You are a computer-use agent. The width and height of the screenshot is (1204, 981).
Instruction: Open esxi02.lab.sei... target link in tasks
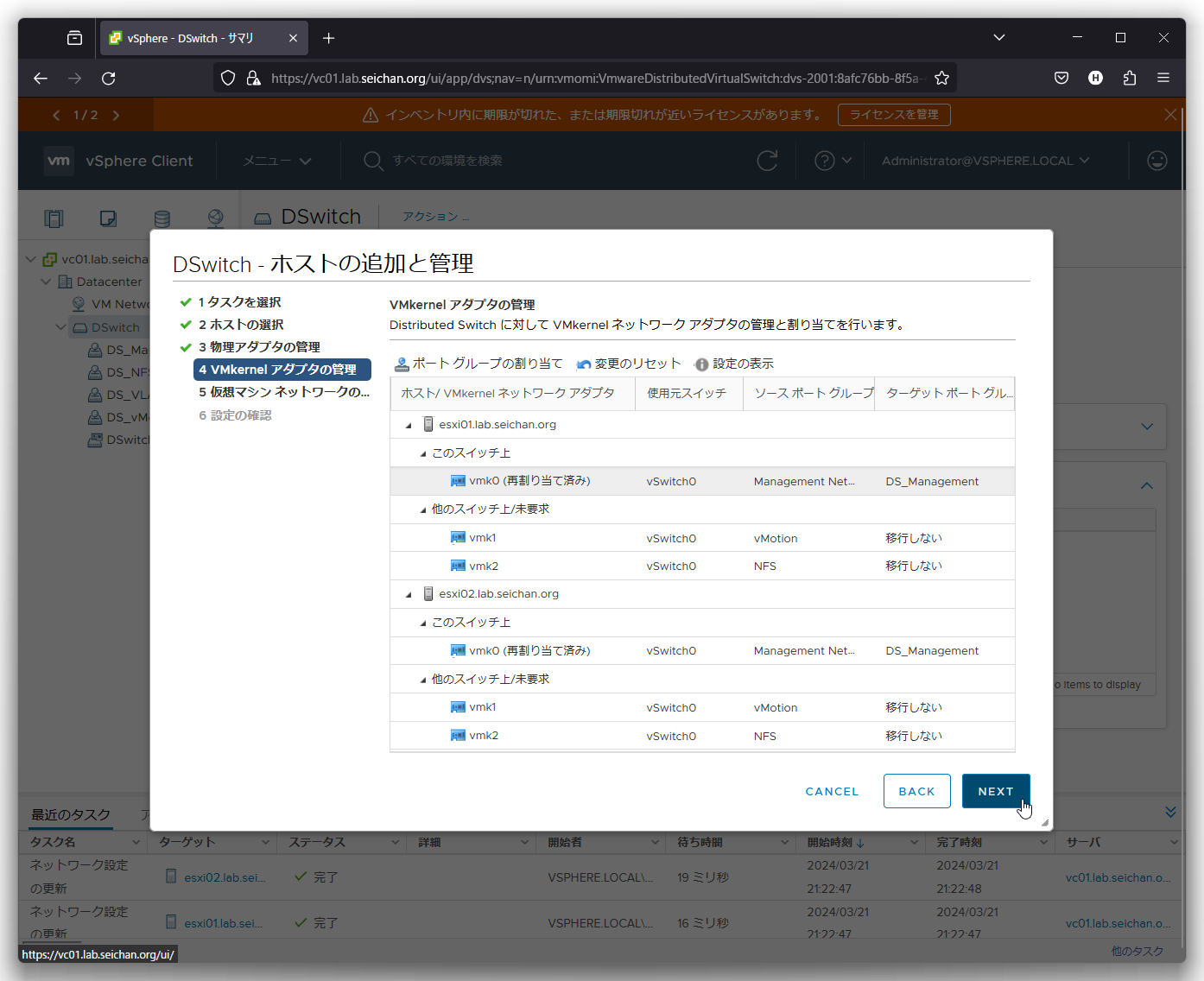(225, 877)
